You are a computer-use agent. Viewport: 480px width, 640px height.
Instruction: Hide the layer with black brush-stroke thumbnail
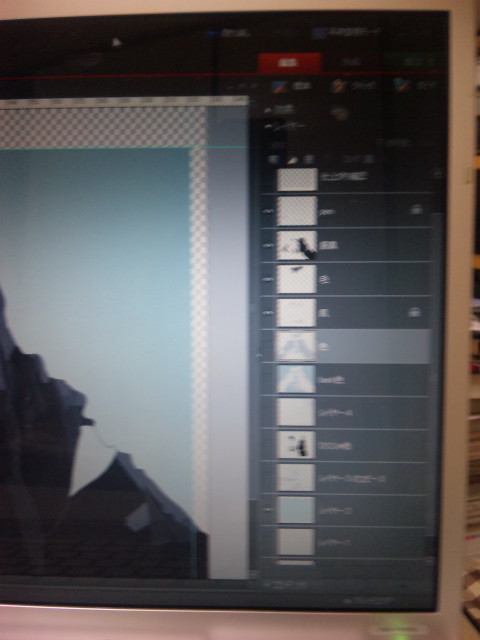coord(268,245)
